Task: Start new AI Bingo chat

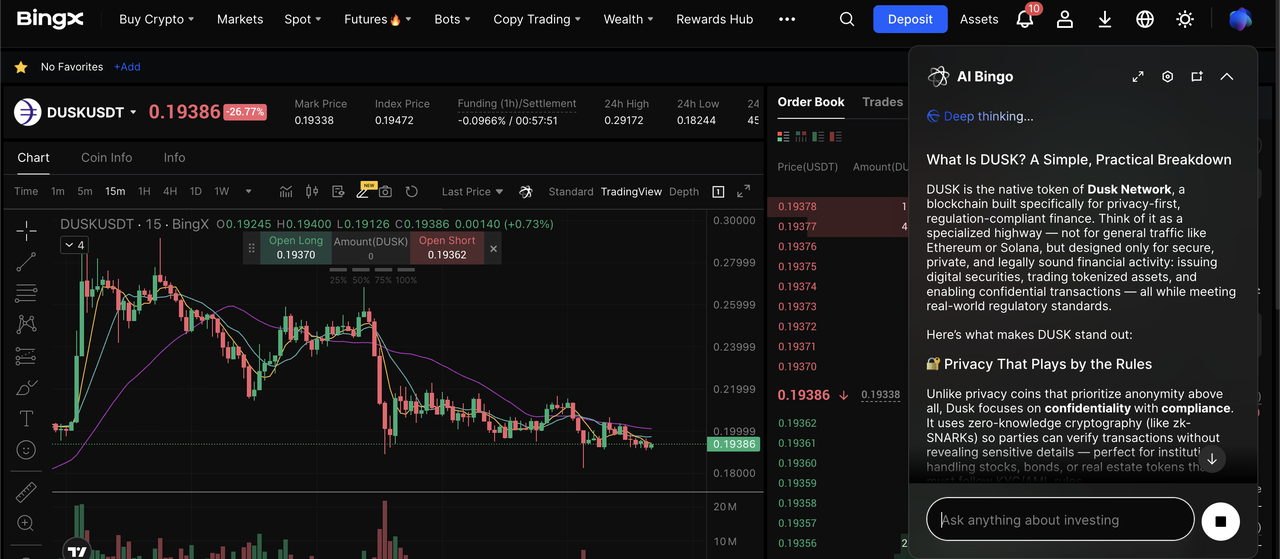Action: click(1197, 77)
